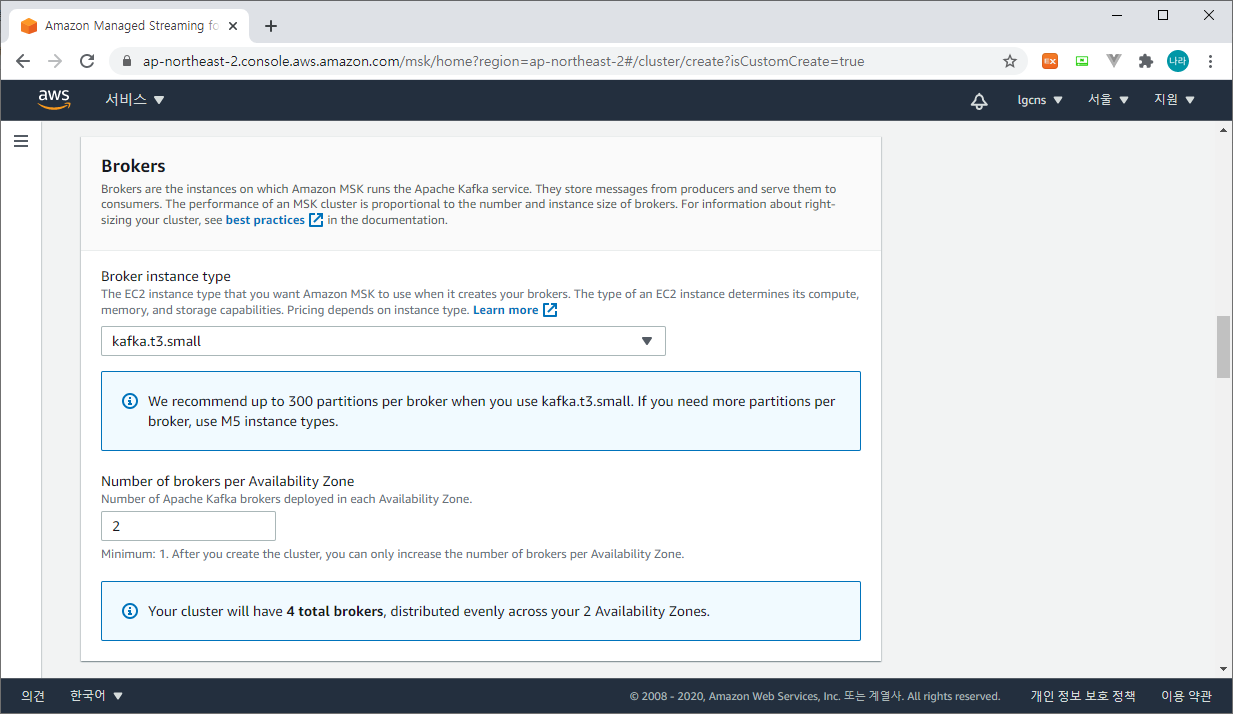
Task: Click the scrollbar up arrow
Action: 1224,130
